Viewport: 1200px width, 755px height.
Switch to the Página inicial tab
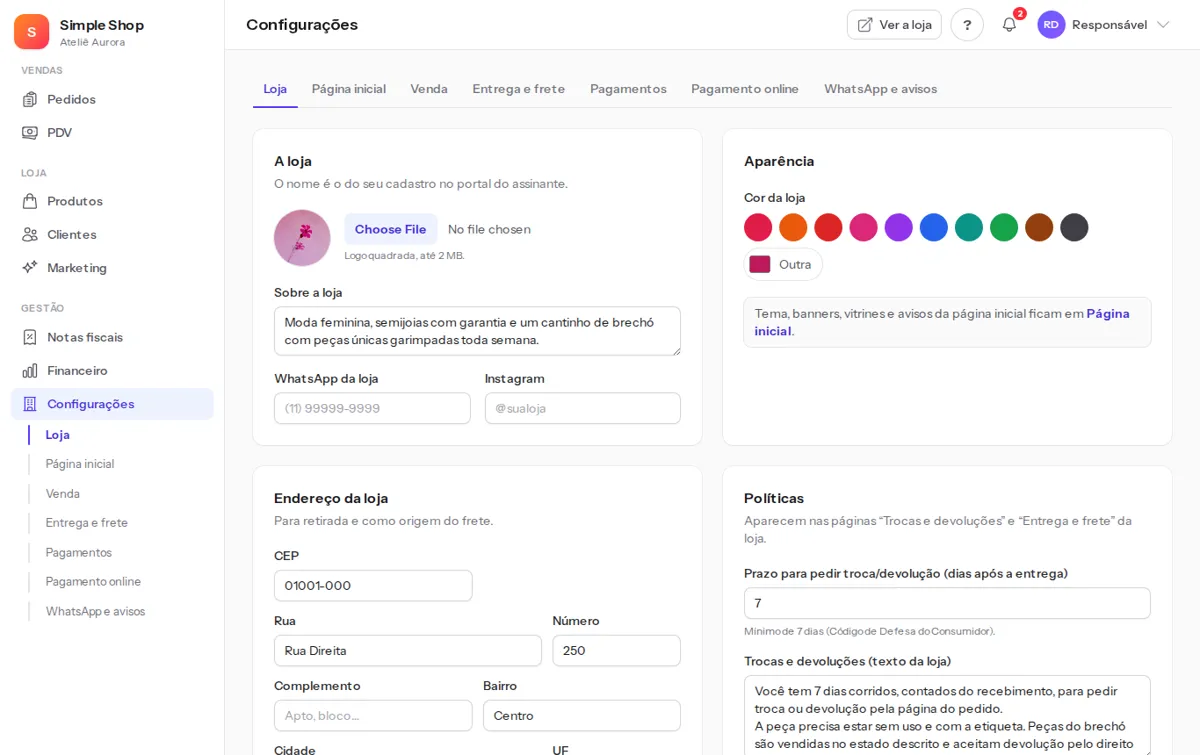pyautogui.click(x=349, y=89)
